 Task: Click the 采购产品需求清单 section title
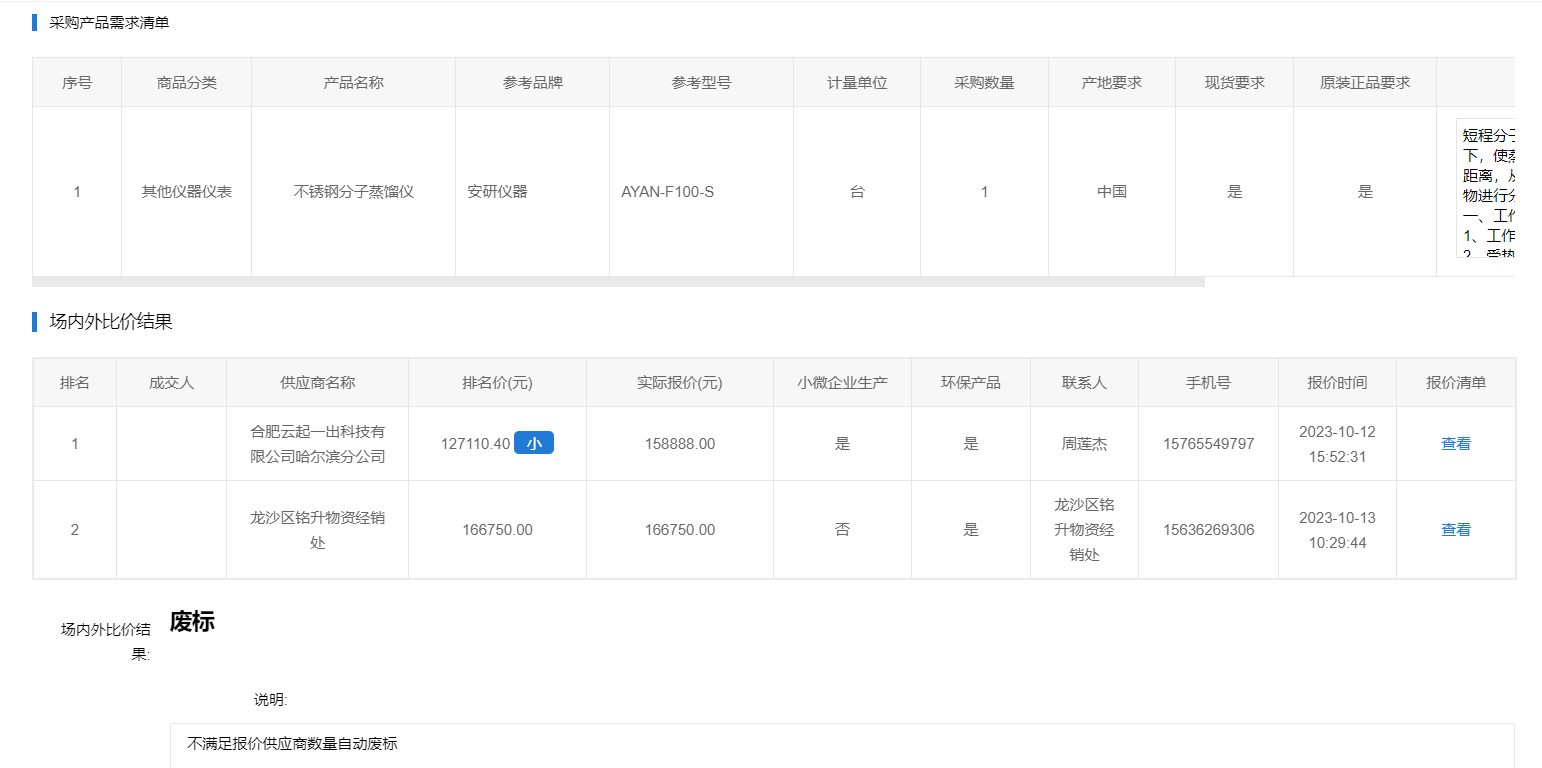pyautogui.click(x=109, y=22)
